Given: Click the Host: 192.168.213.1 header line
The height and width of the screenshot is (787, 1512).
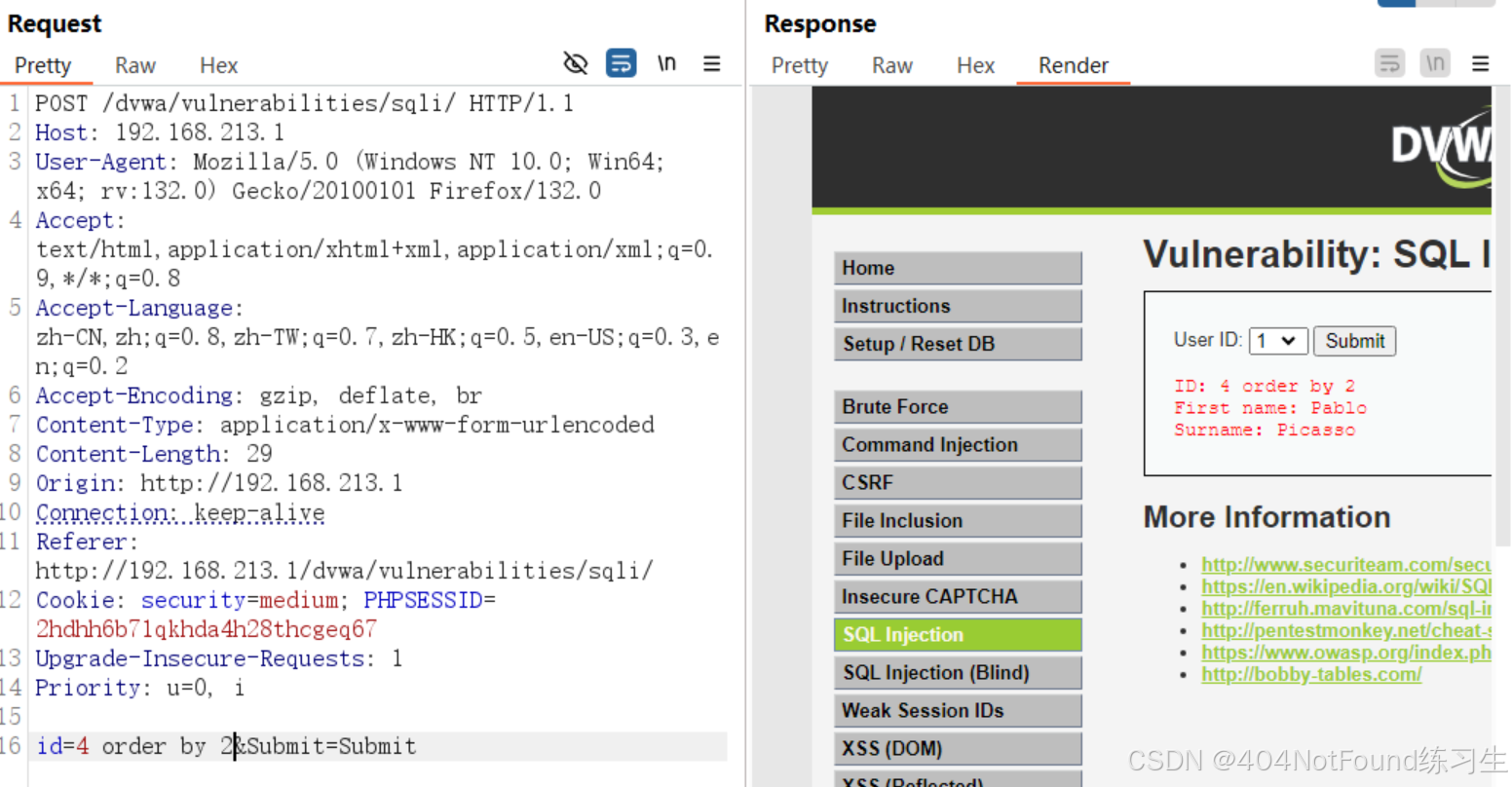Looking at the screenshot, I should point(160,132).
